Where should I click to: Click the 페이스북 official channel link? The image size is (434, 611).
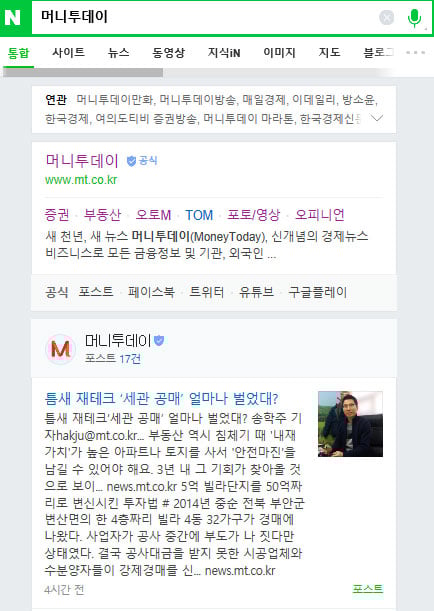click(151, 292)
